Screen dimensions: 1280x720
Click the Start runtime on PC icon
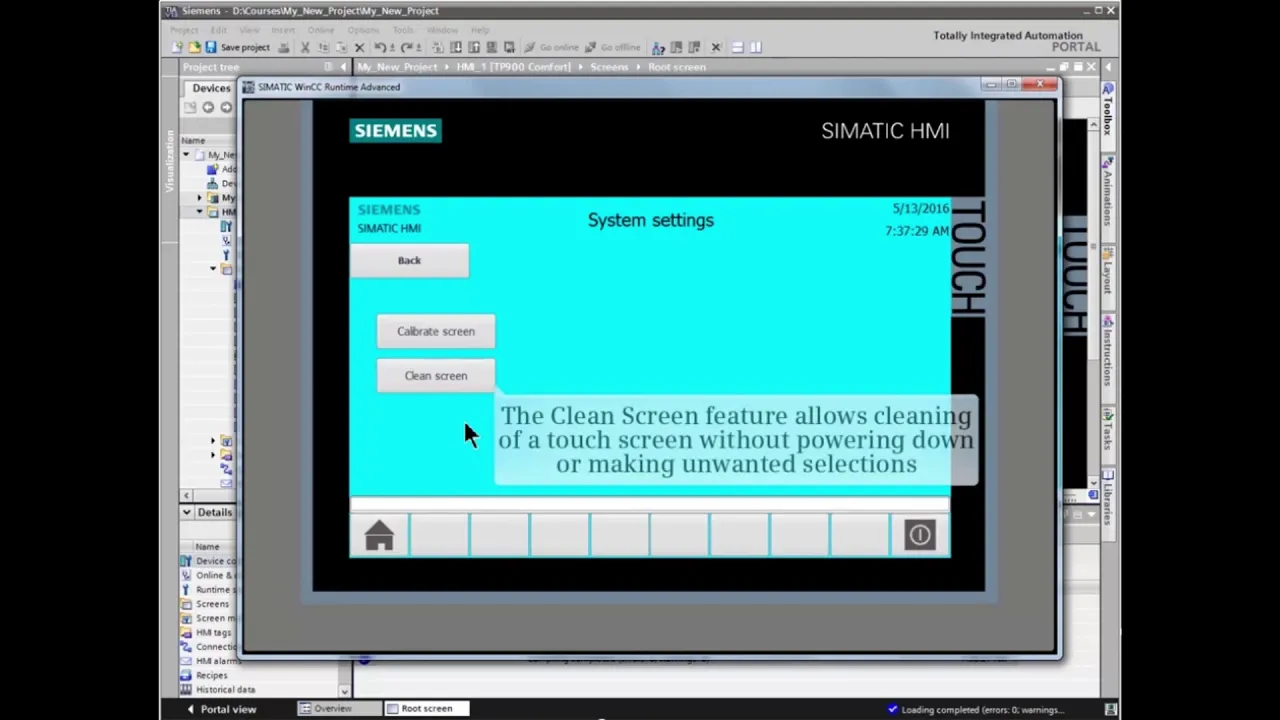point(509,47)
